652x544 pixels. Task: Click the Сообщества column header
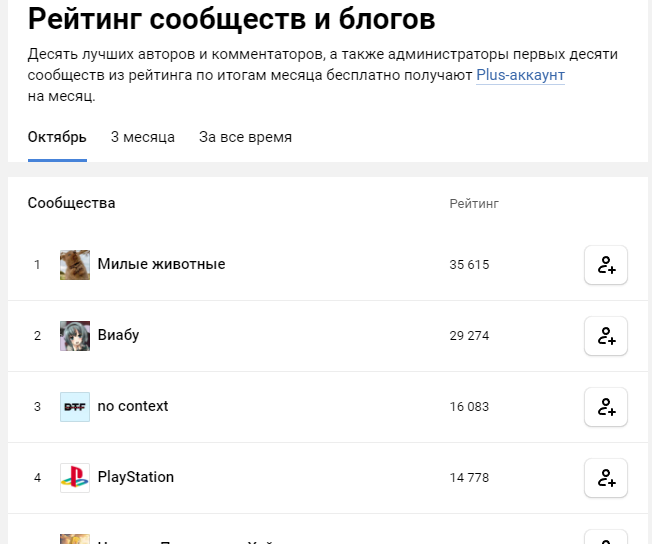click(x=71, y=203)
